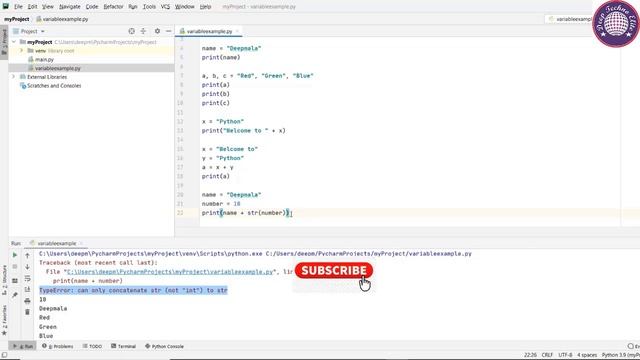Hide the Project tool window
Viewport: 640px width, 360px height.
pos(169,31)
